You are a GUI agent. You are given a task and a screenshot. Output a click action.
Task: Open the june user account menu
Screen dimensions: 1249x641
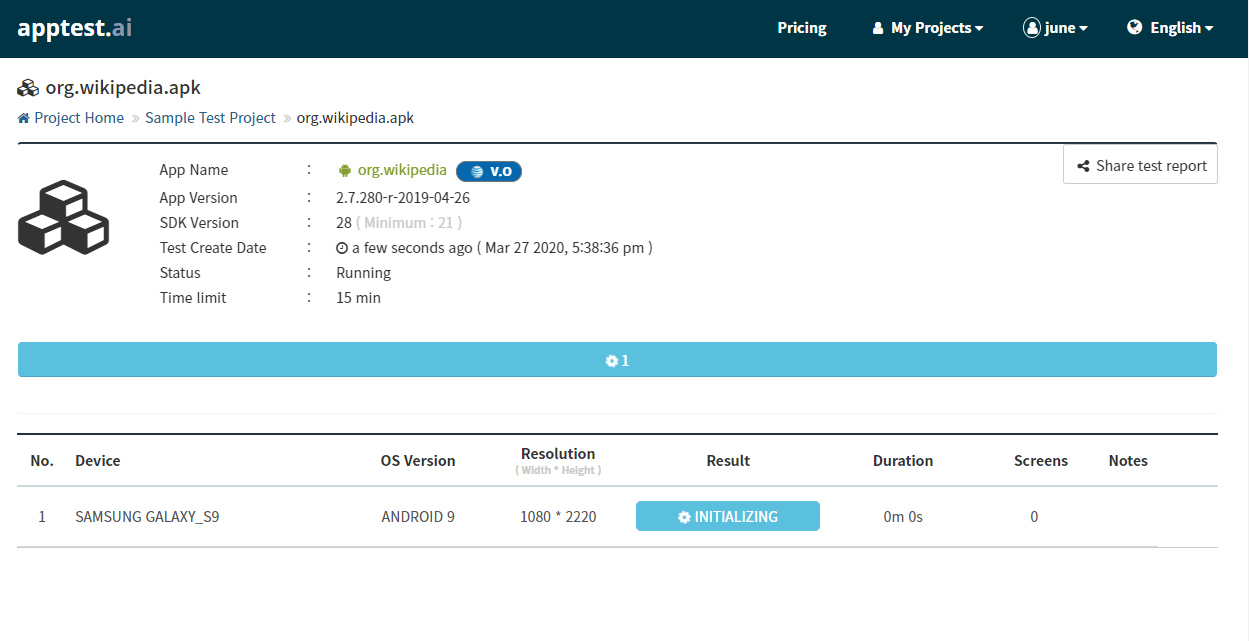[x=1056, y=28]
